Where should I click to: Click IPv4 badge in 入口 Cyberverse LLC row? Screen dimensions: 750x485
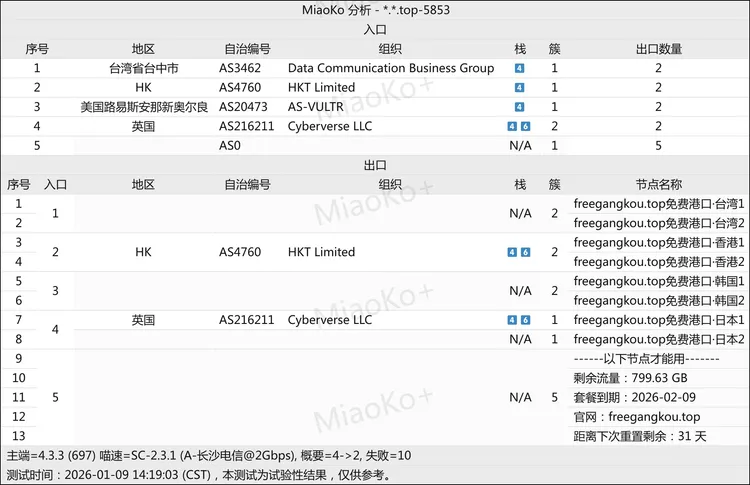coord(513,126)
